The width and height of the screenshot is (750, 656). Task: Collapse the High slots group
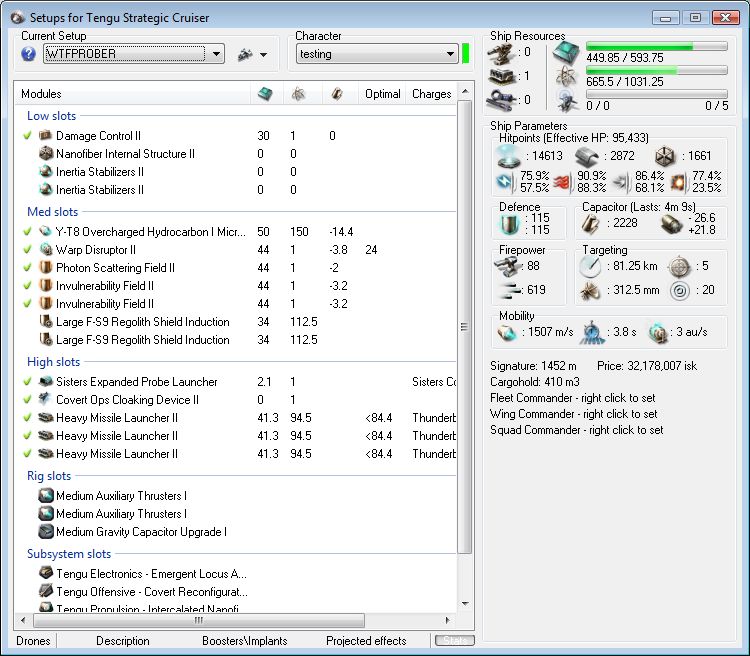coord(54,362)
